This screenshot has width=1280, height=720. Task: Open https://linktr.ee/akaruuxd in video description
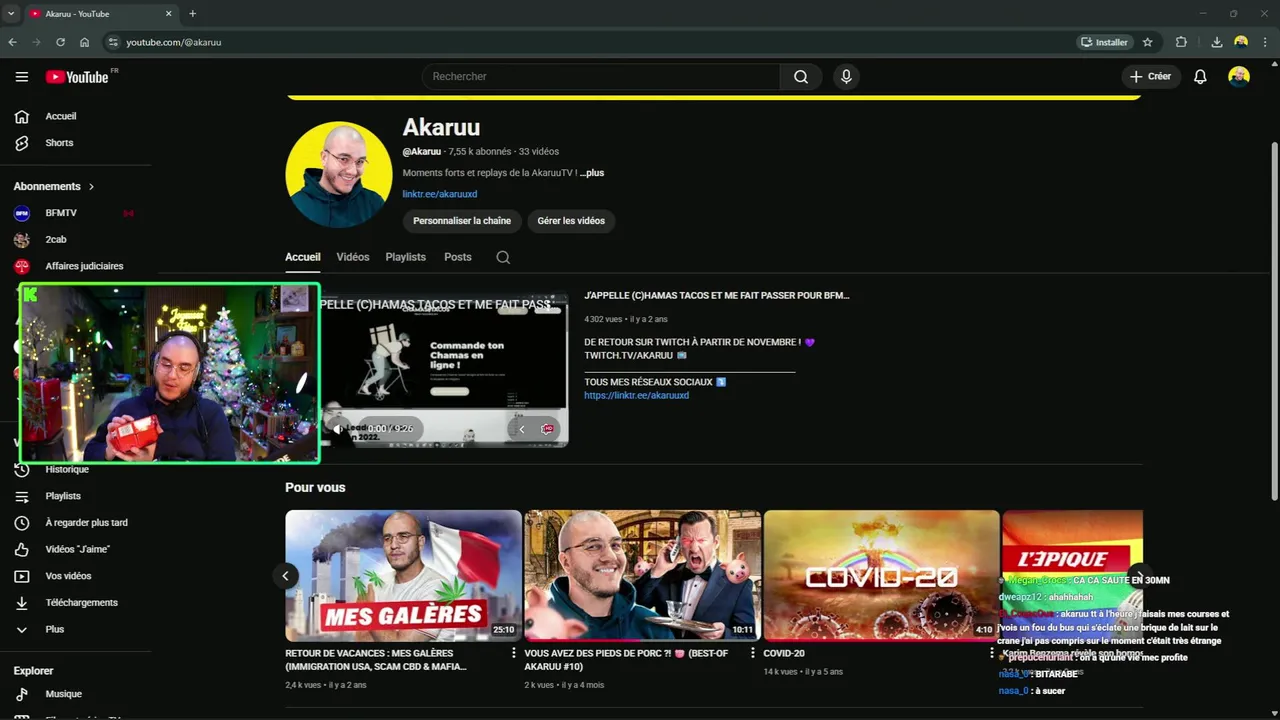[637, 396]
